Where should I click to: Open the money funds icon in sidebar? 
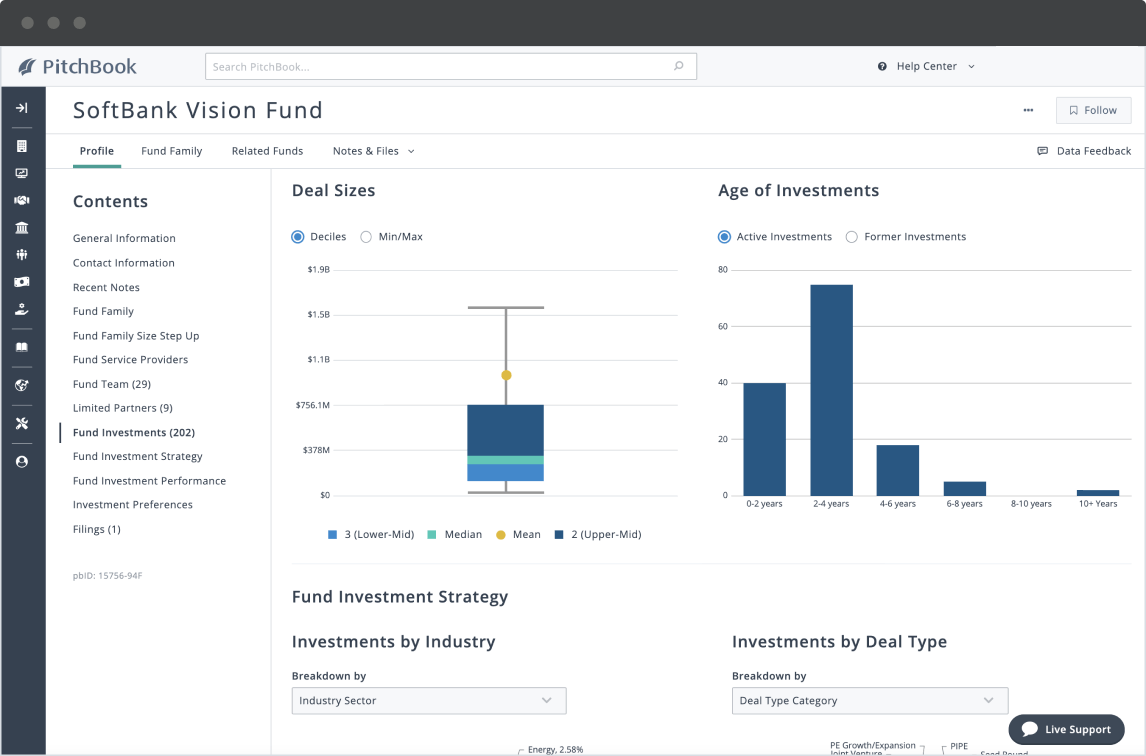pos(22,281)
